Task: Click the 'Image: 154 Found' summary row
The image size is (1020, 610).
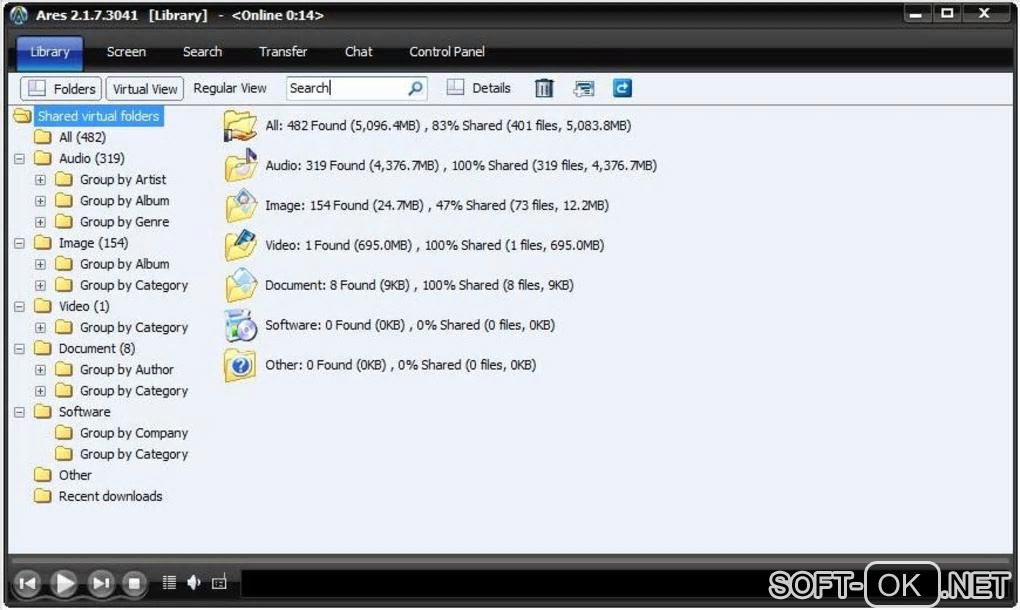Action: pyautogui.click(x=436, y=206)
